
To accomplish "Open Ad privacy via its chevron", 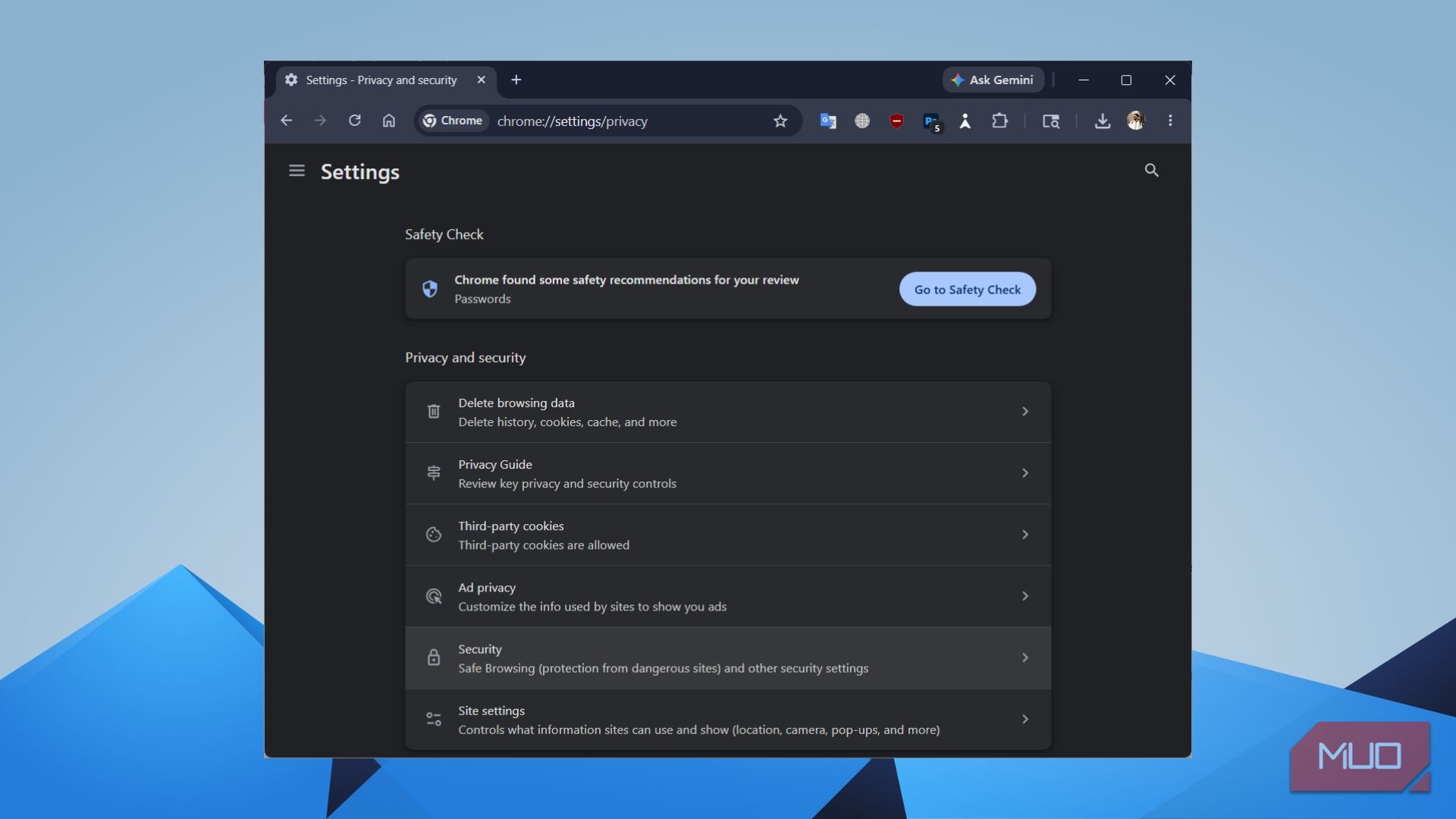I will 1025,596.
